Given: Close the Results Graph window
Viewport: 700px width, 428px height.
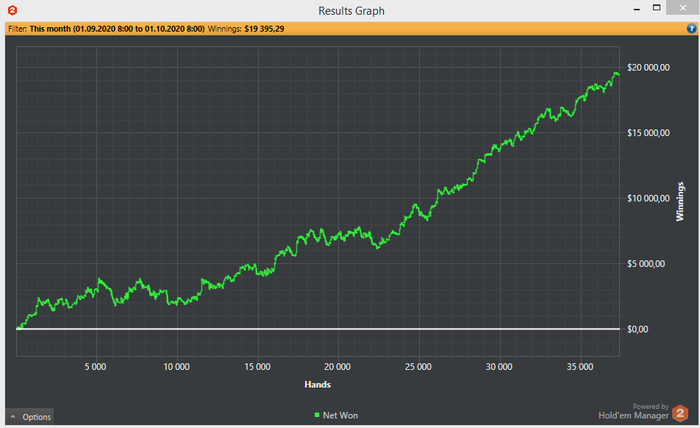Looking at the screenshot, I should click(683, 8).
